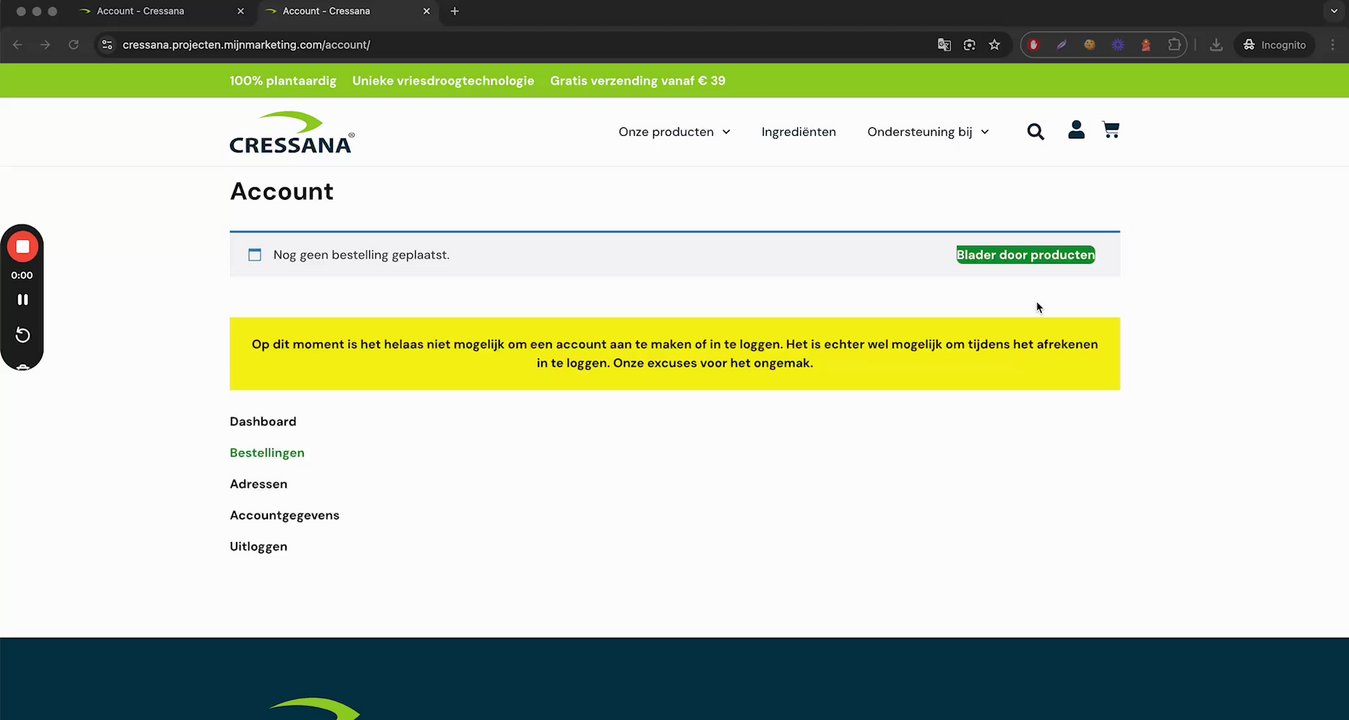Open the Adressen account link
The width and height of the screenshot is (1349, 720).
click(x=258, y=484)
